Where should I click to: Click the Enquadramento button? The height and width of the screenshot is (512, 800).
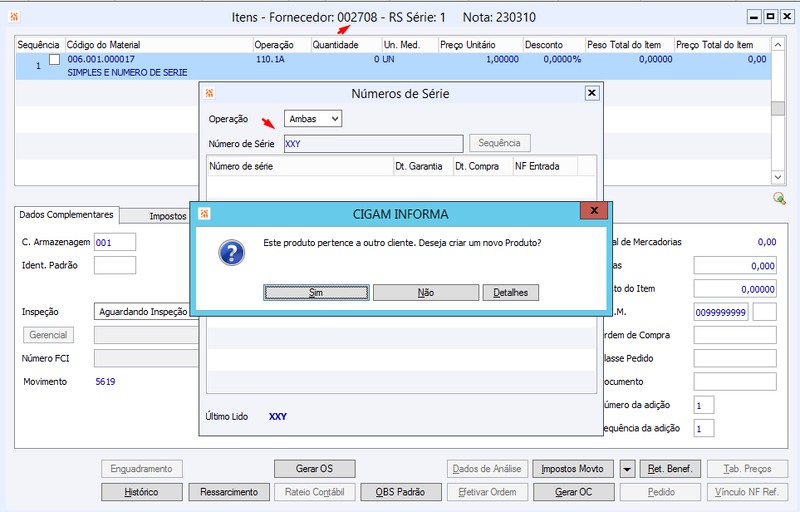click(141, 469)
